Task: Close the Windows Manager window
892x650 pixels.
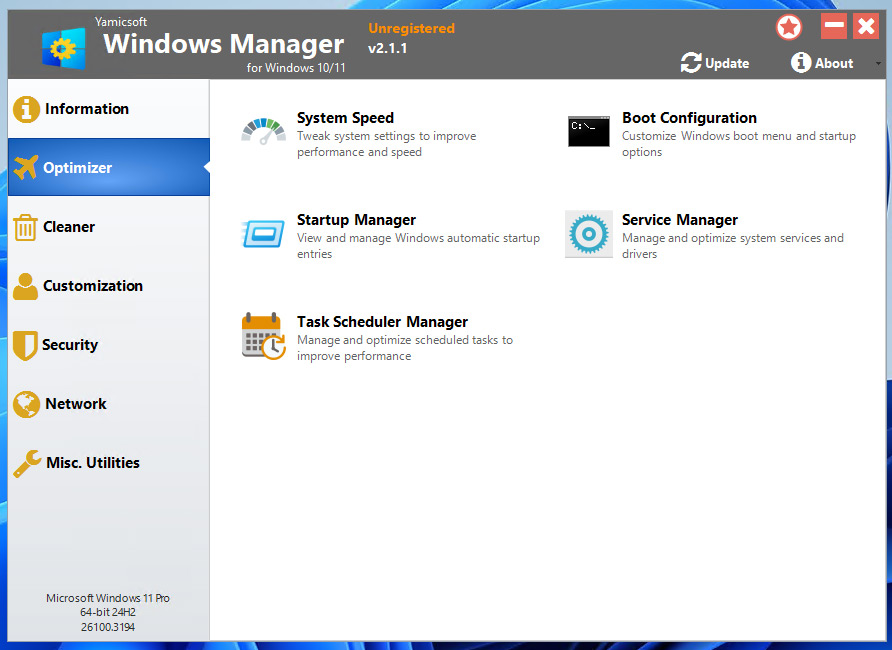Action: tap(866, 26)
